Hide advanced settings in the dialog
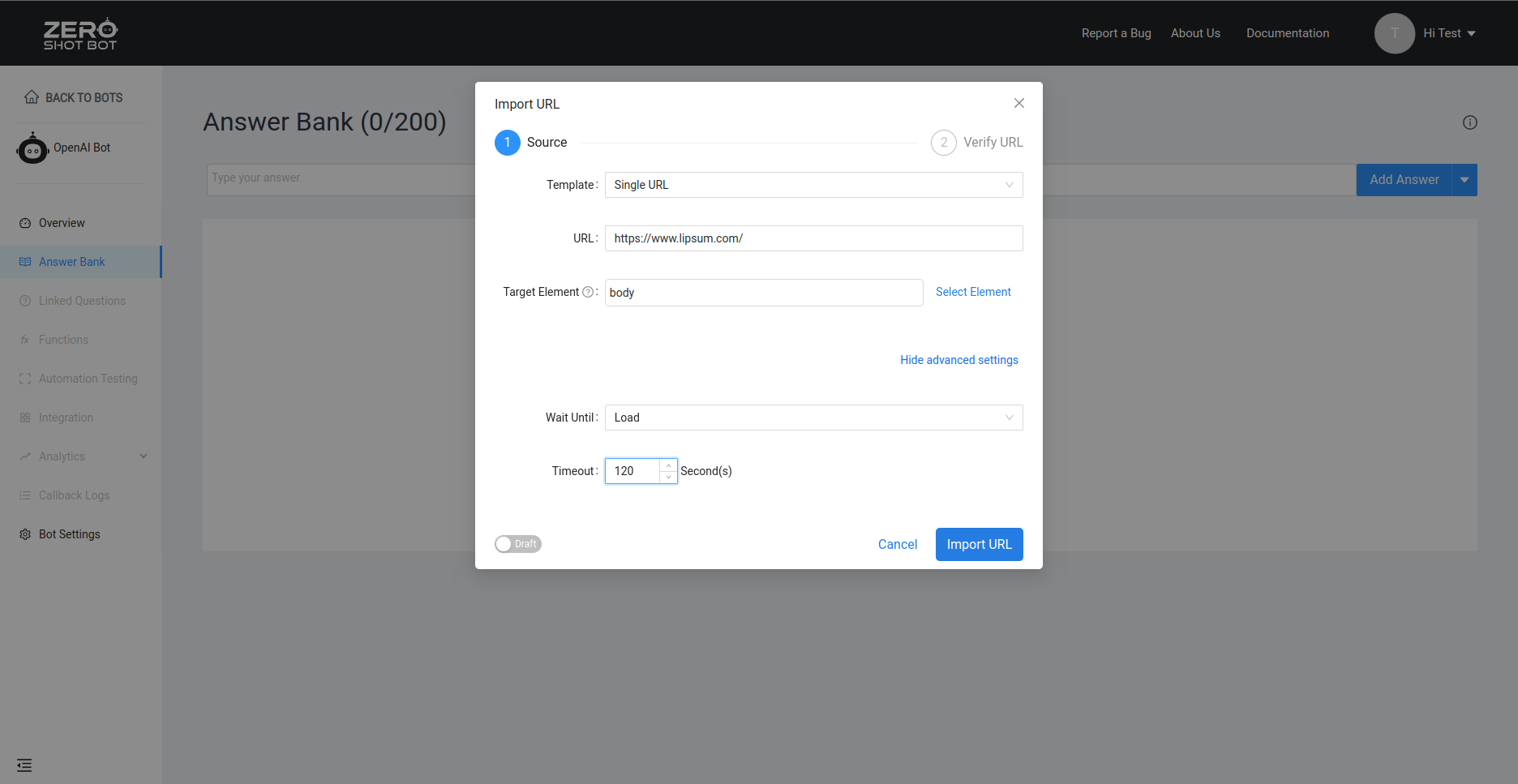1518x784 pixels. click(958, 359)
